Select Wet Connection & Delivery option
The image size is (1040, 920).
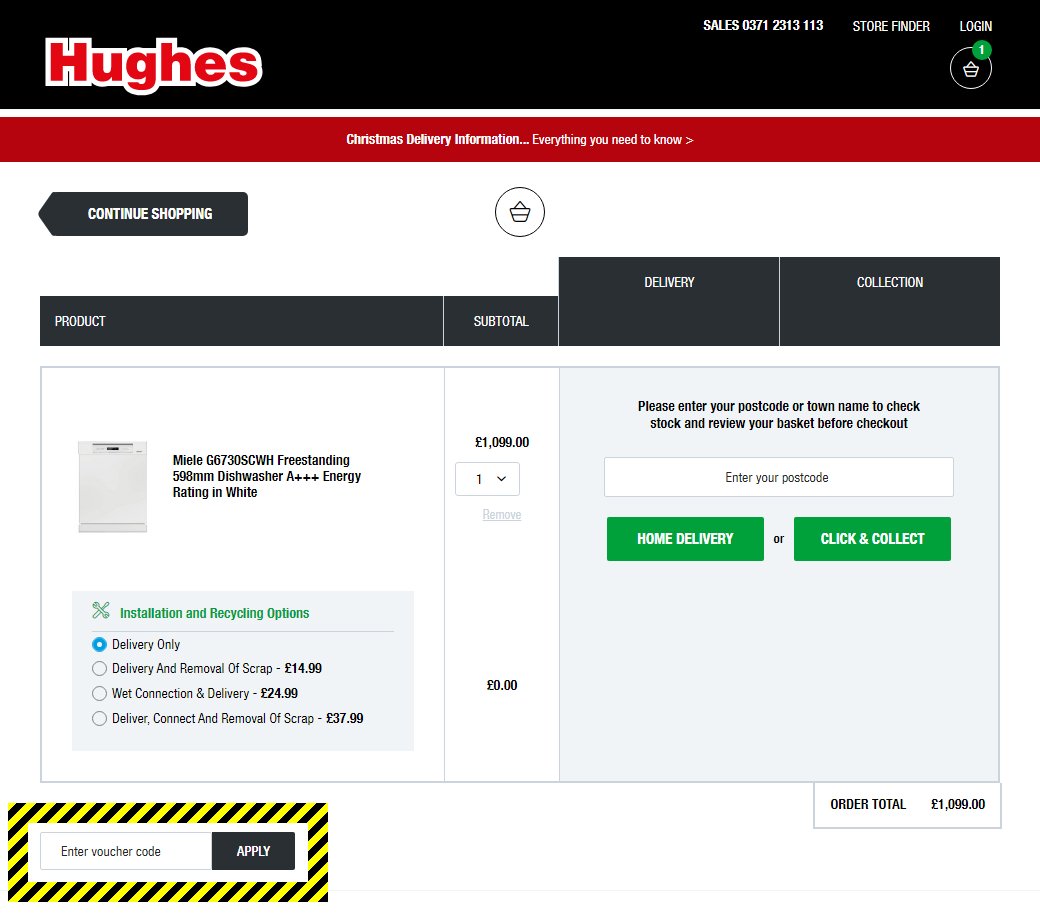99,693
